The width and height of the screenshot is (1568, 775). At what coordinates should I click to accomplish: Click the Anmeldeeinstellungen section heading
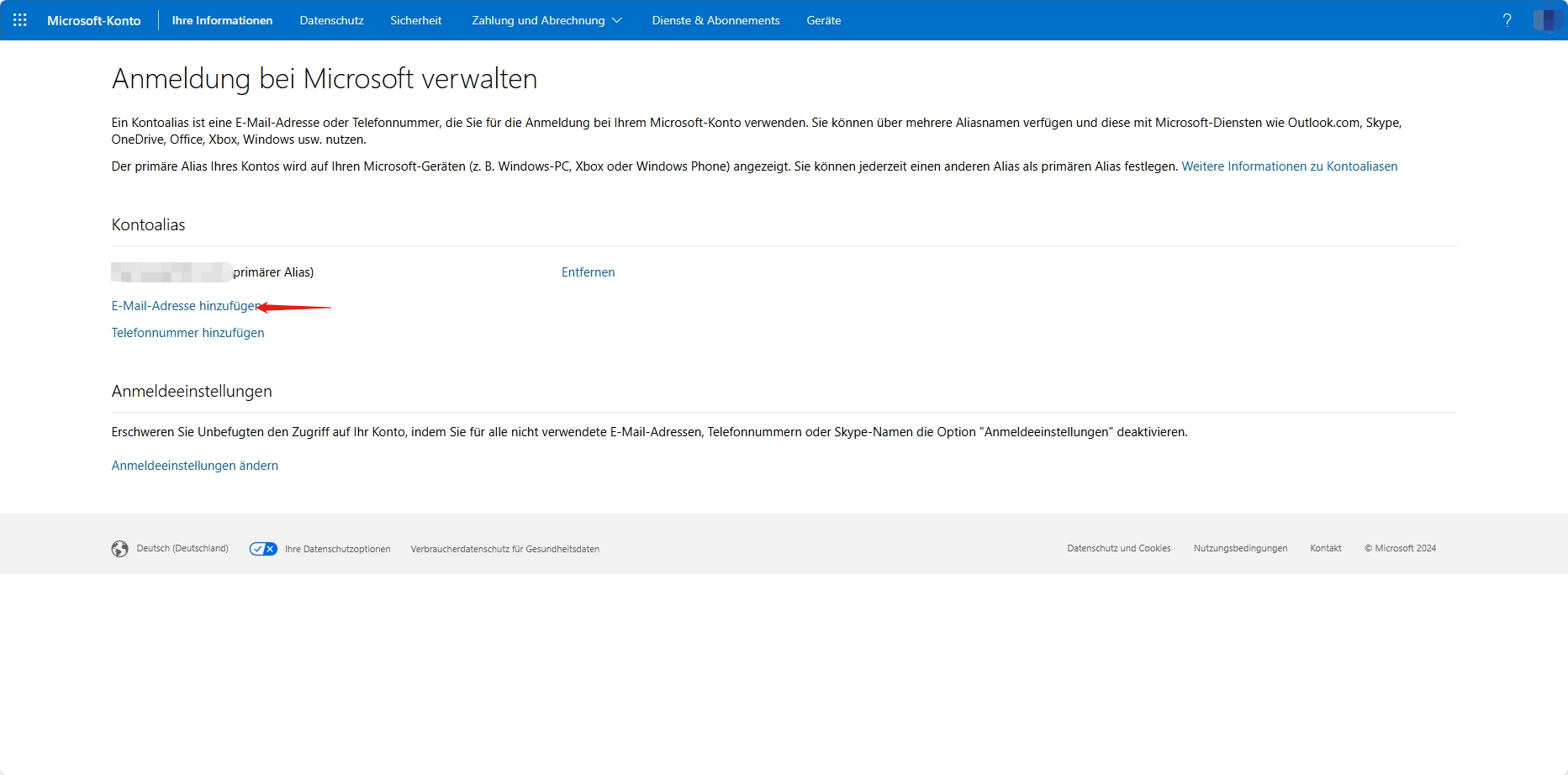pos(192,392)
